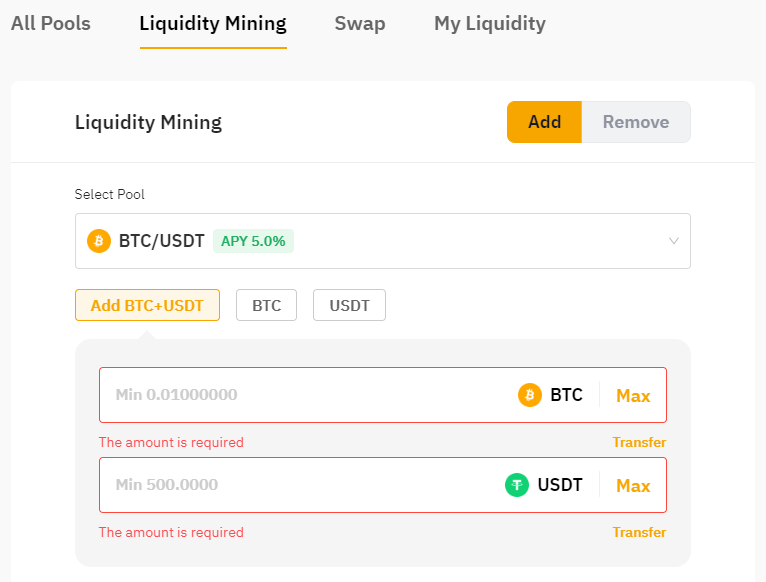
Task: Select the Liquidity Mining tab
Action: (x=213, y=23)
